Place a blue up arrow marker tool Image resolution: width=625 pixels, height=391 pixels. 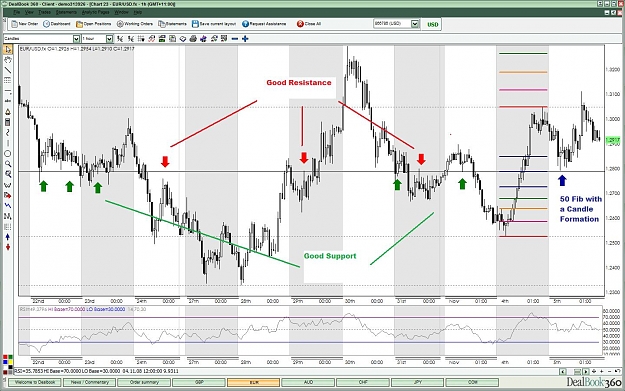8,236
